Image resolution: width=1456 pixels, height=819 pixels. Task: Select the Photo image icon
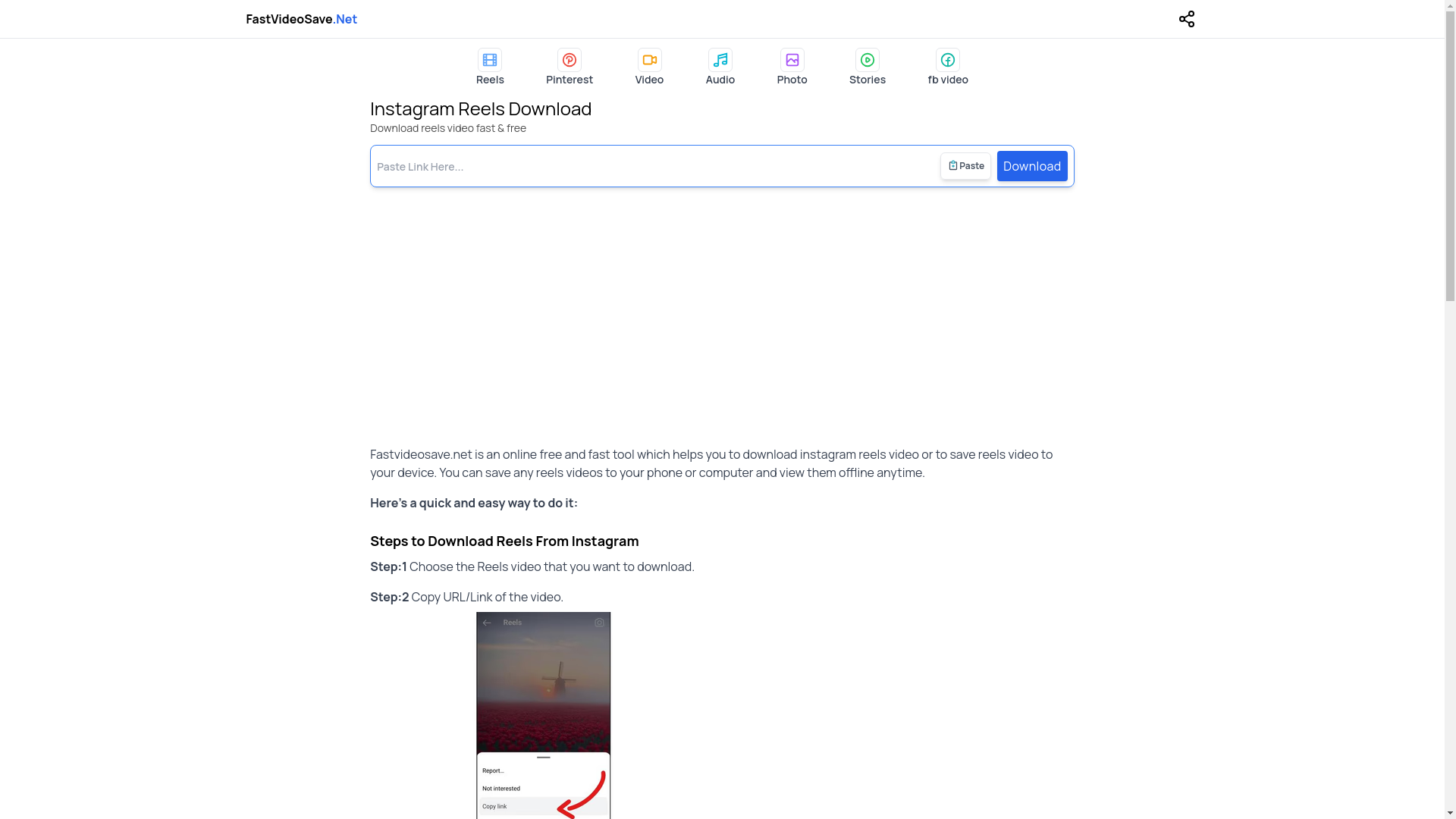coord(792,60)
